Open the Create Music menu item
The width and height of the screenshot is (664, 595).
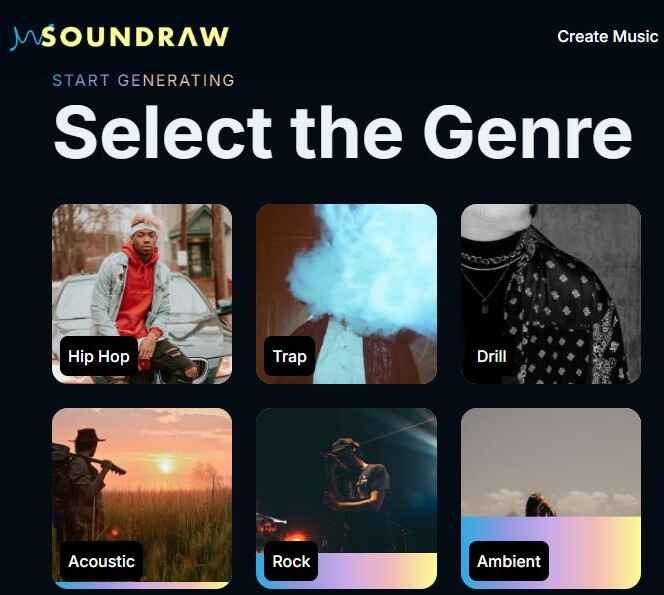(608, 36)
